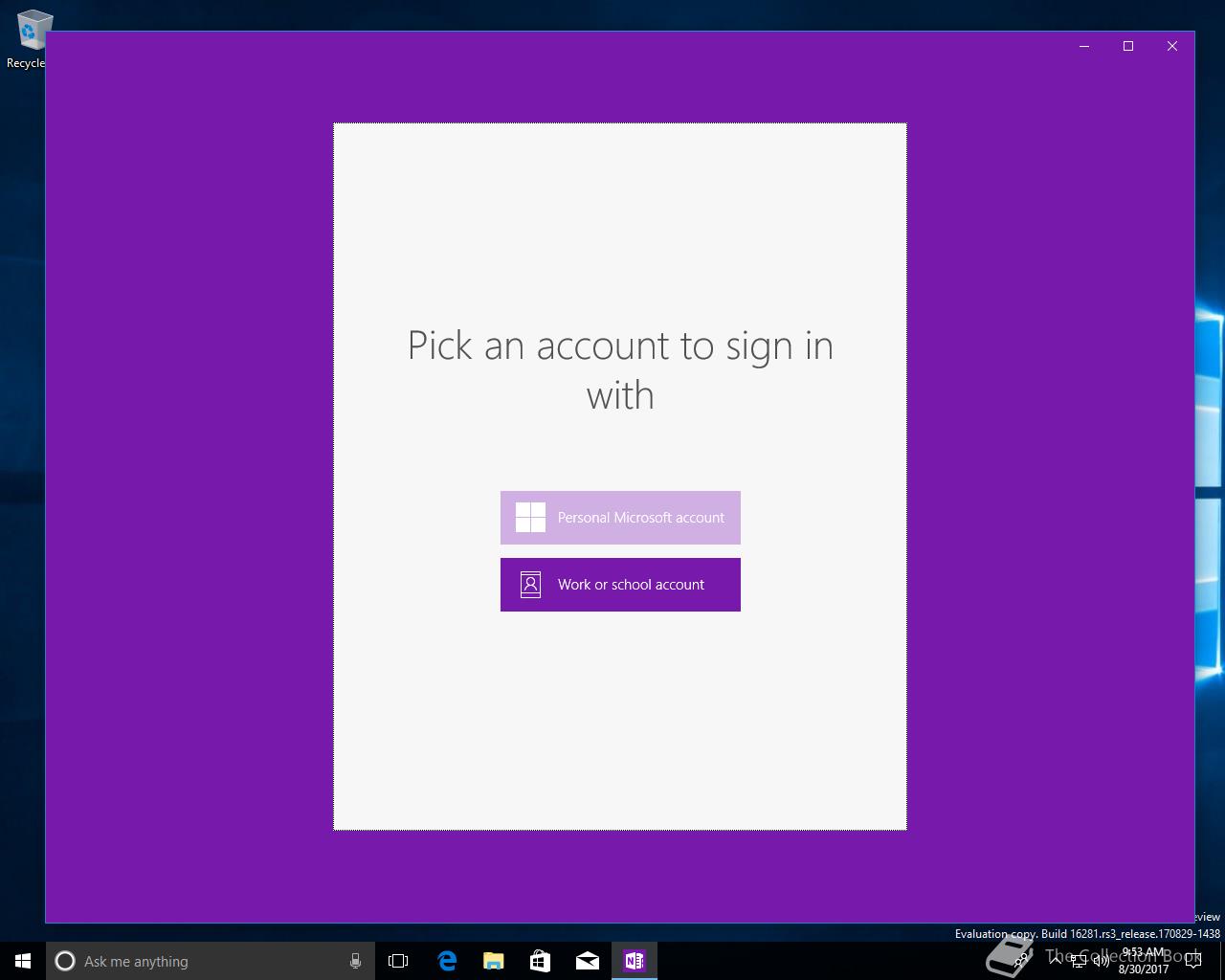Open the date and time clock
Viewport: 1225px width, 980px height.
tap(1144, 961)
